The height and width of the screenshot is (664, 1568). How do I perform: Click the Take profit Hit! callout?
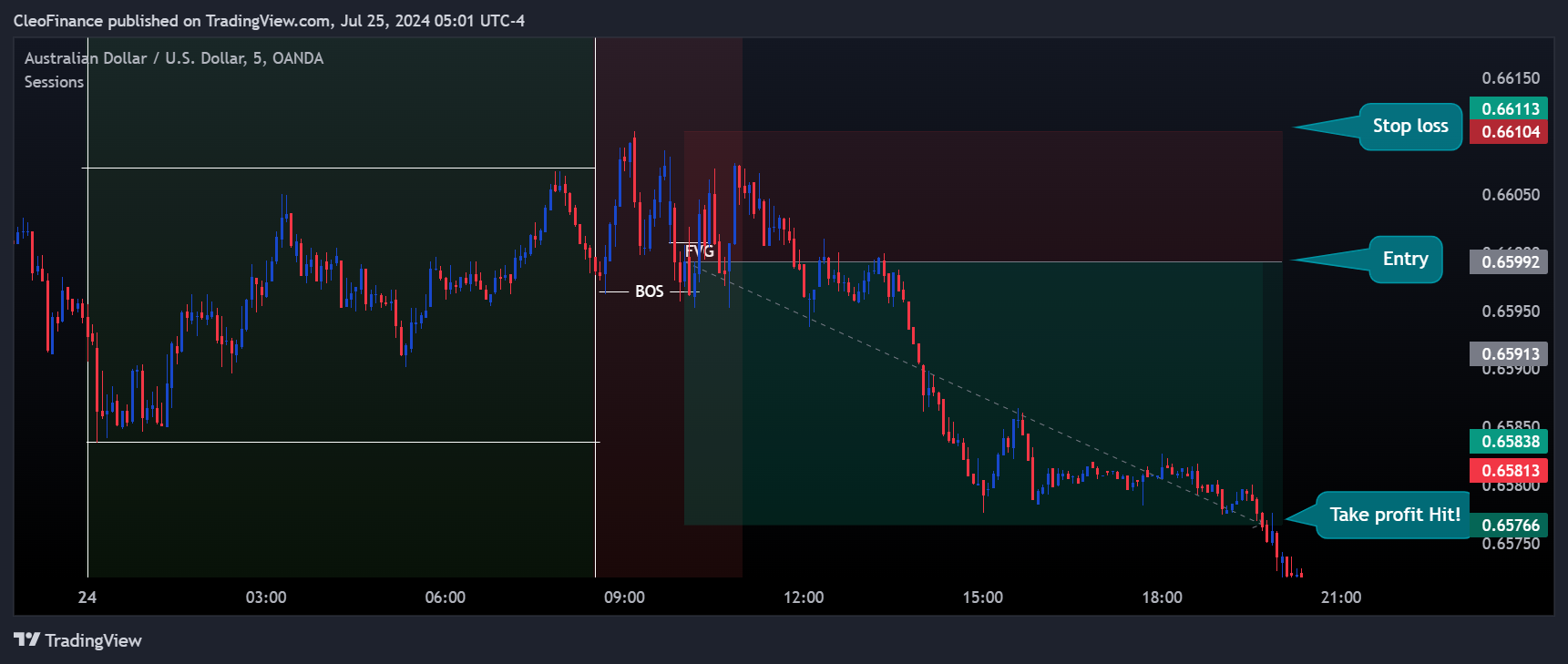tap(1394, 515)
